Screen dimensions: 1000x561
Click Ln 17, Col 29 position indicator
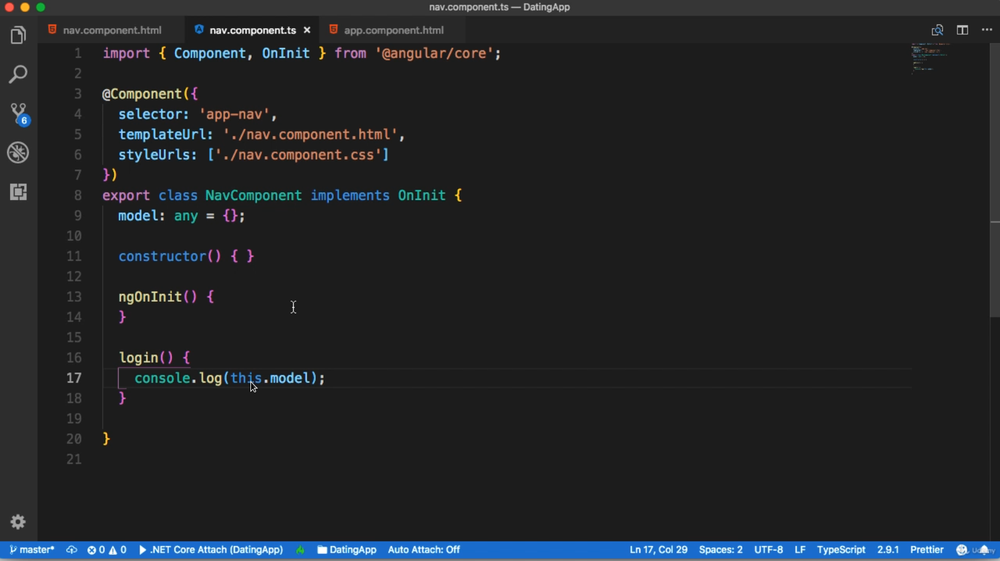[658, 550]
